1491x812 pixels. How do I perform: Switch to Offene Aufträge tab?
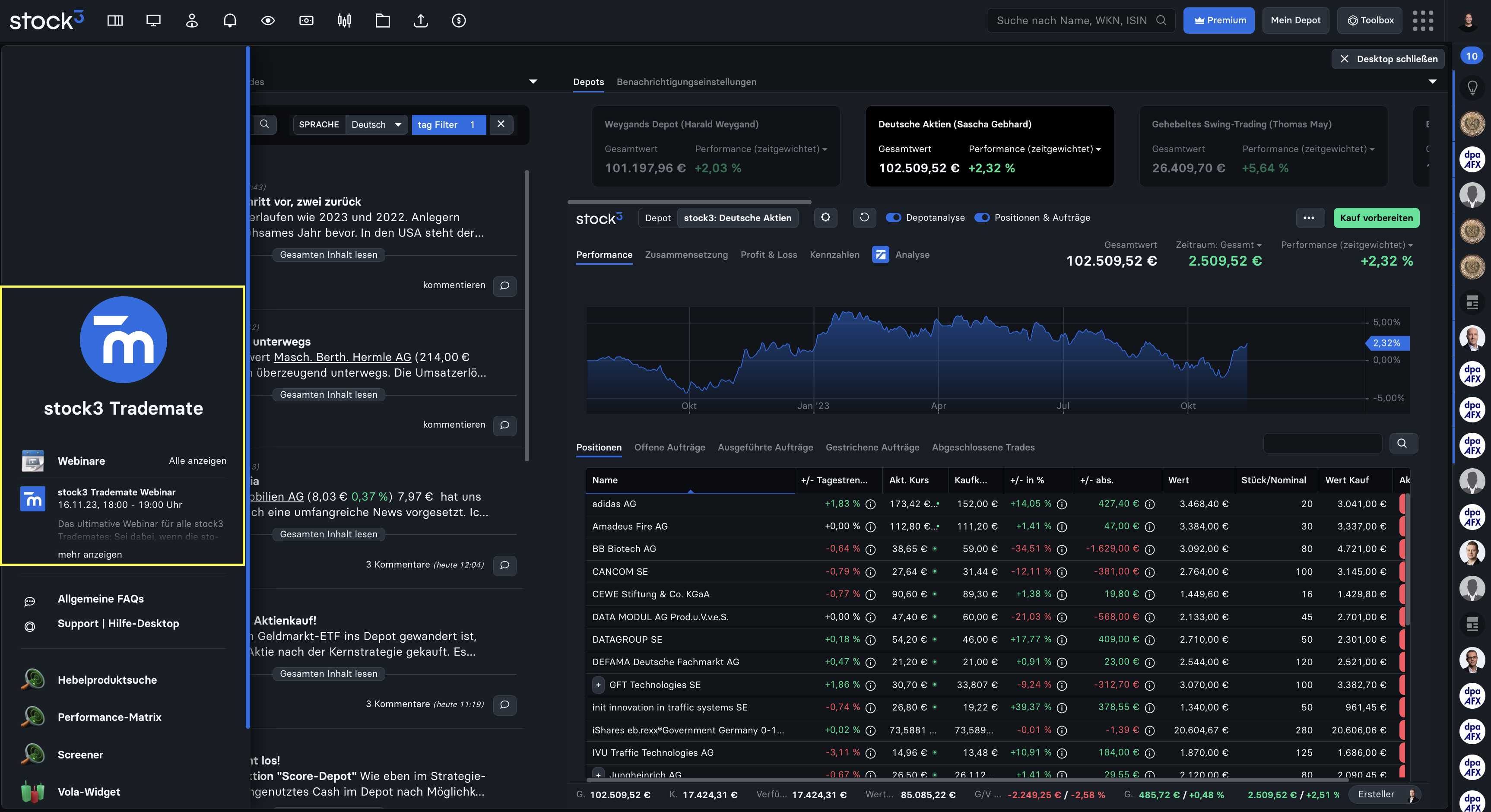pyautogui.click(x=669, y=447)
